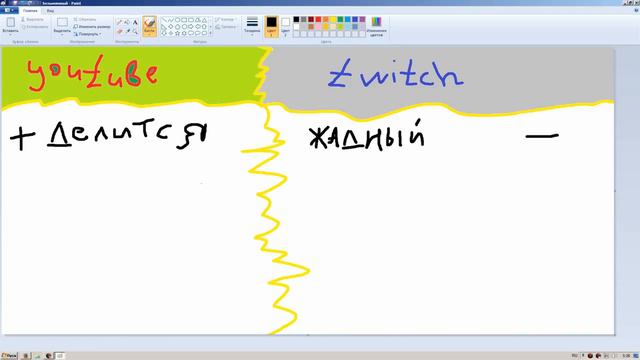Choose the Curve shape

[x=171, y=20]
